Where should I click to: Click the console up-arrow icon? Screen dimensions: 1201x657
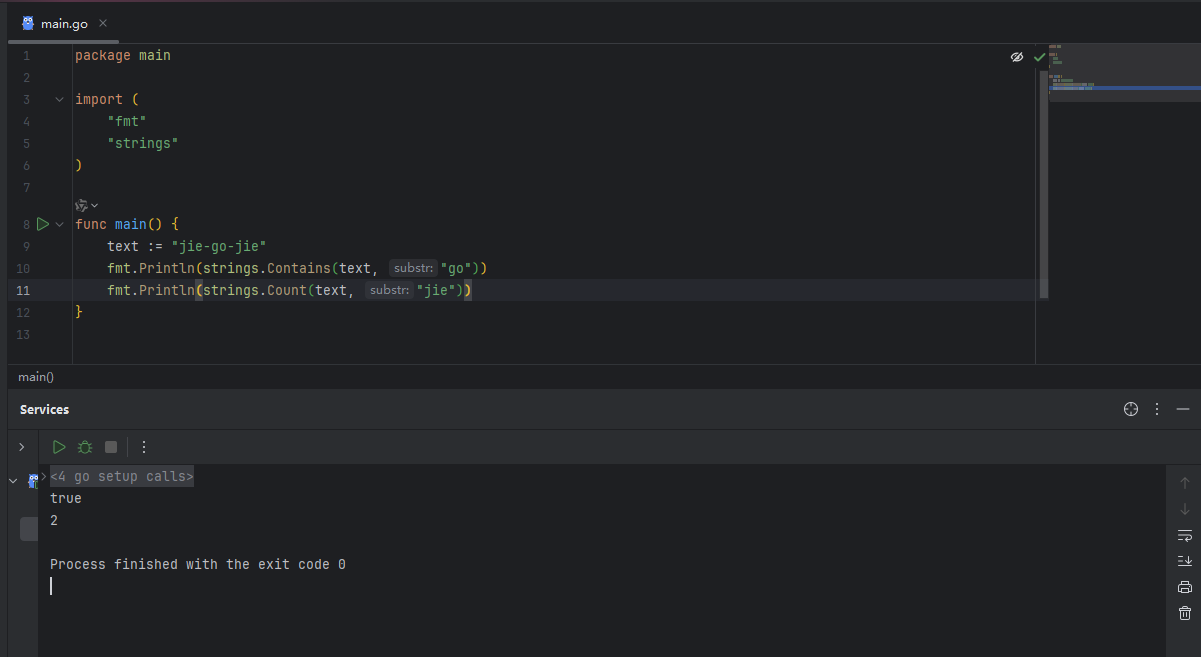tap(1185, 483)
